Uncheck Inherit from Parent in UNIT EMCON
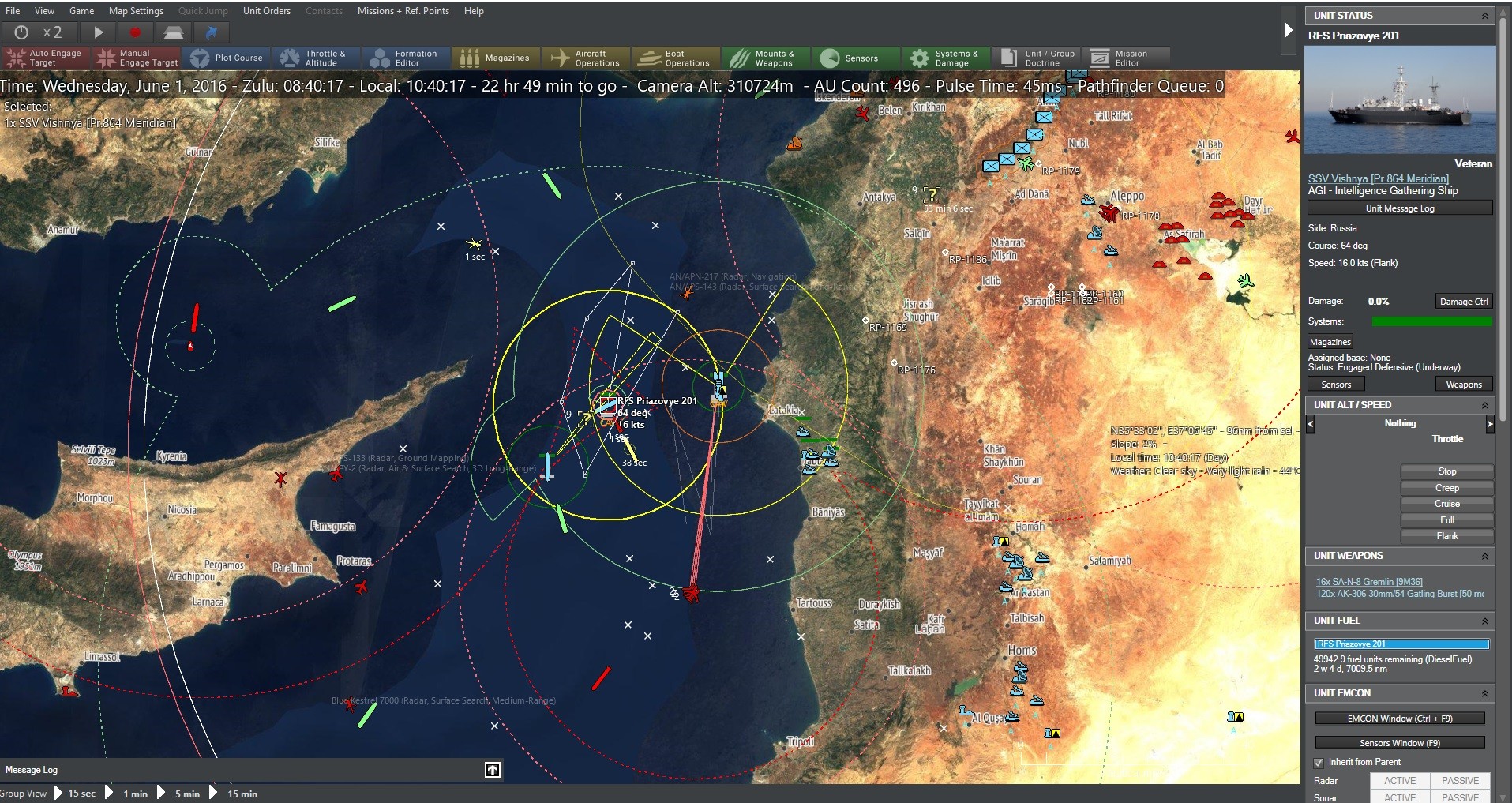This screenshot has width=1512, height=803. pos(1319,763)
